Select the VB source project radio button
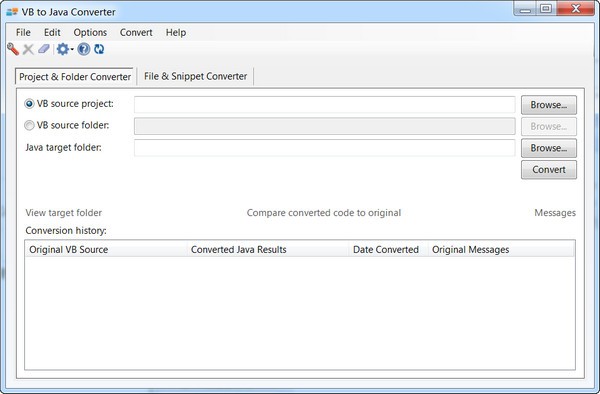The height and width of the screenshot is (394, 600). click(29, 104)
